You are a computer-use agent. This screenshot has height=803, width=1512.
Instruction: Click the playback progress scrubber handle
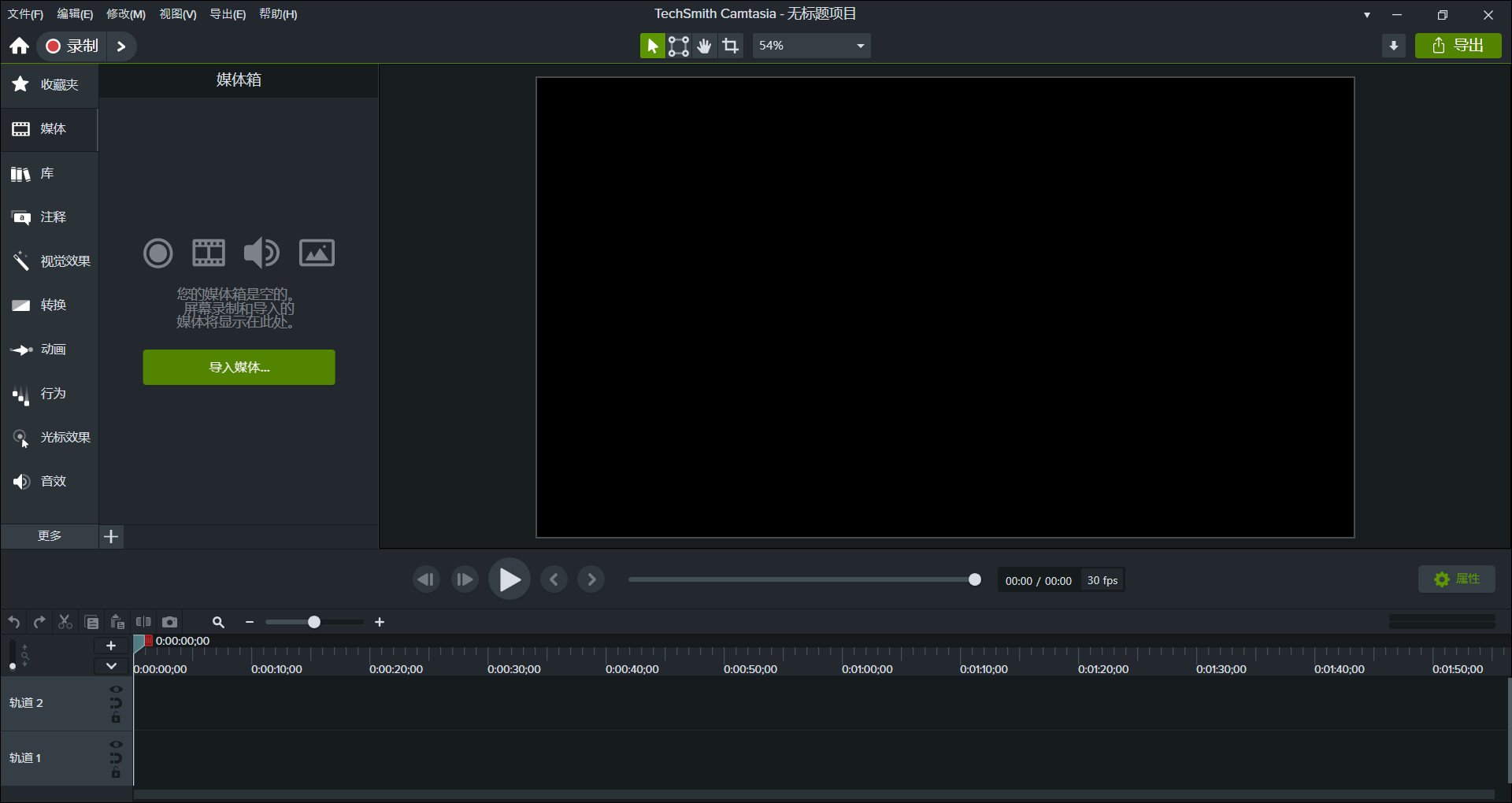pyautogui.click(x=975, y=580)
